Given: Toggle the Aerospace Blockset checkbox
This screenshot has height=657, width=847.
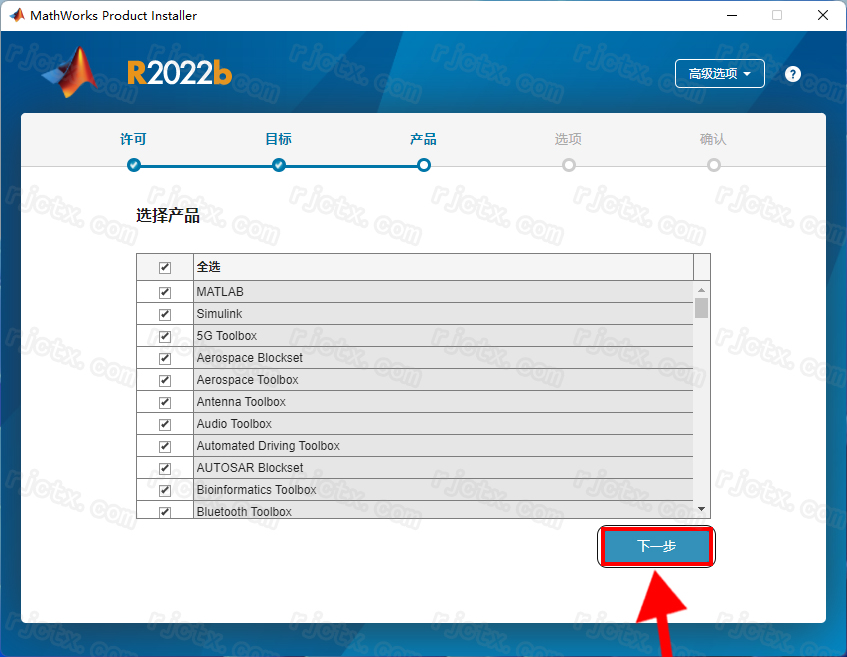Looking at the screenshot, I should [165, 358].
